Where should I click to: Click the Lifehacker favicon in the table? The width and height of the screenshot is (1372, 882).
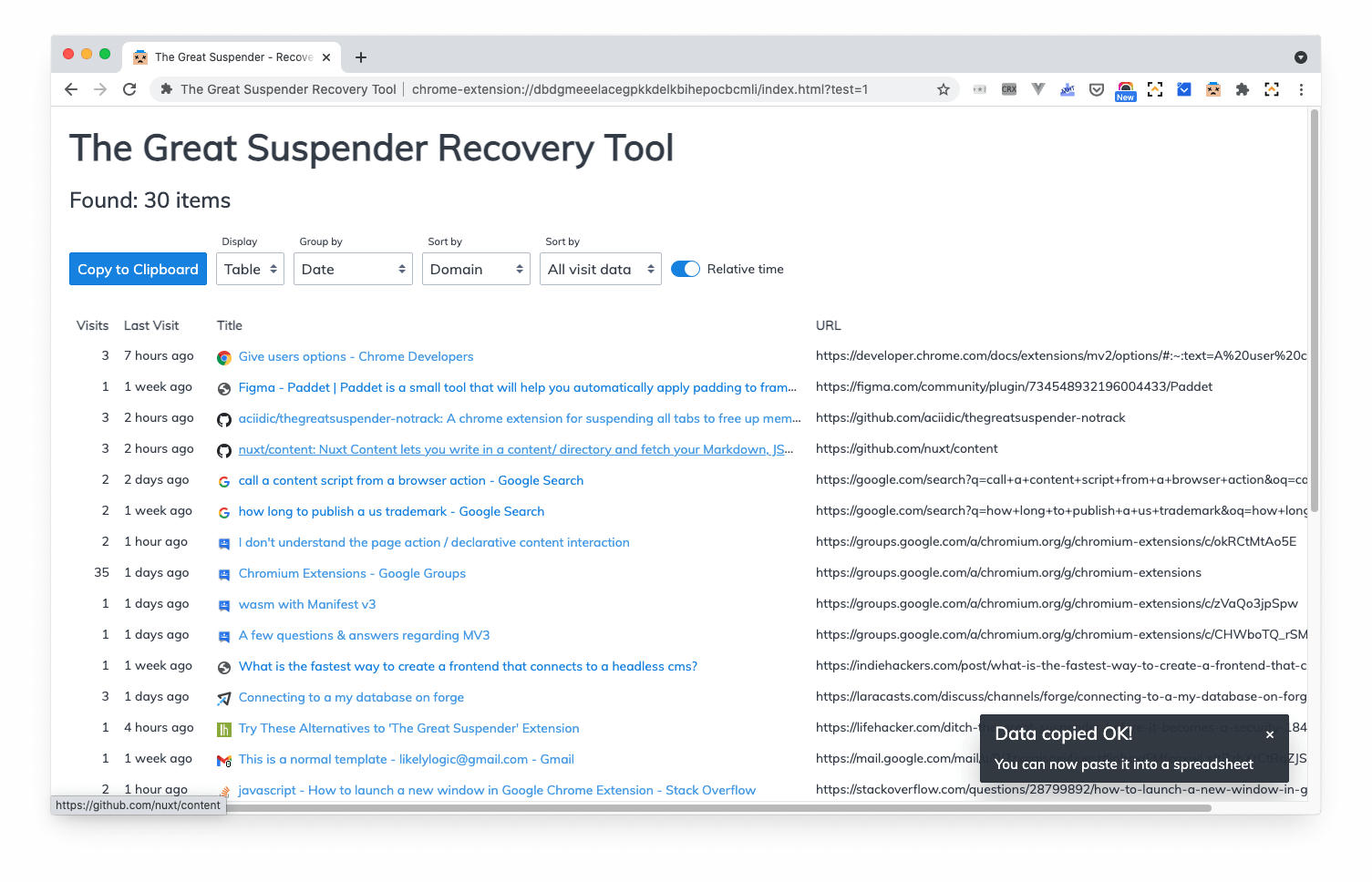(224, 730)
